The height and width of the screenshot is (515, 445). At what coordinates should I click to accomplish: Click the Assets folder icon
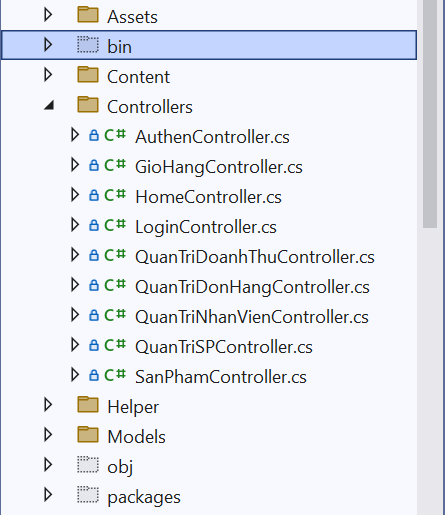88,15
